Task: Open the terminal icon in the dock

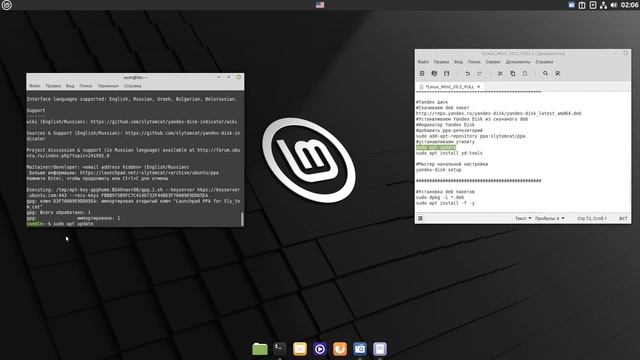Action: pos(280,349)
